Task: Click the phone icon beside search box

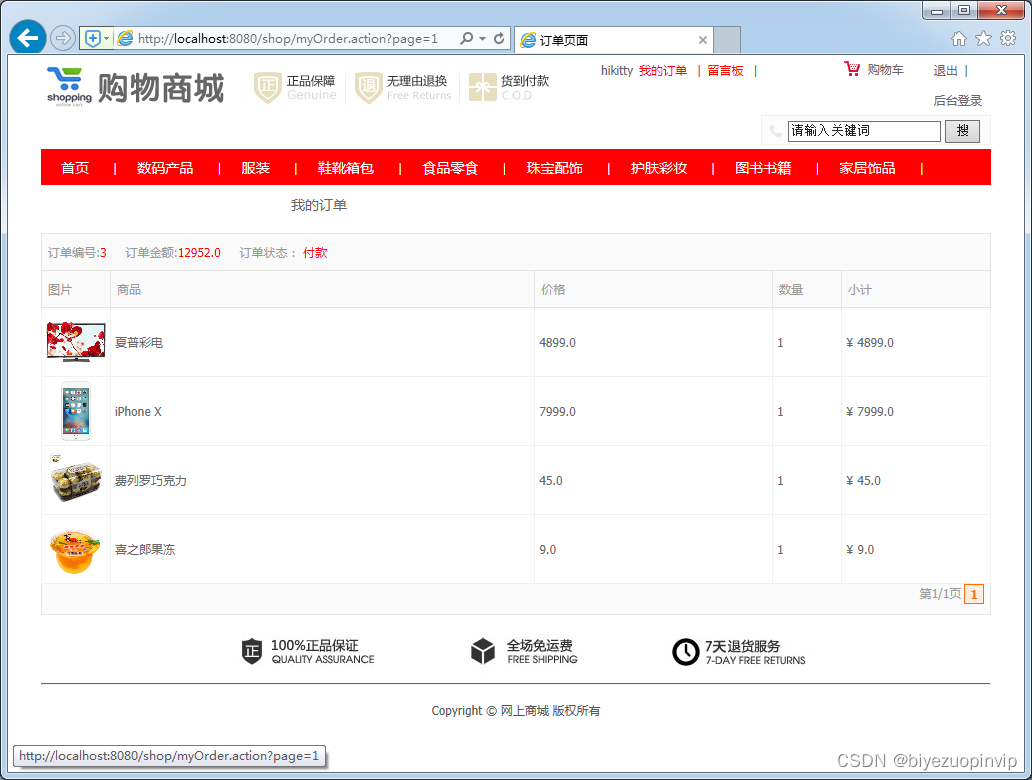Action: tap(775, 131)
